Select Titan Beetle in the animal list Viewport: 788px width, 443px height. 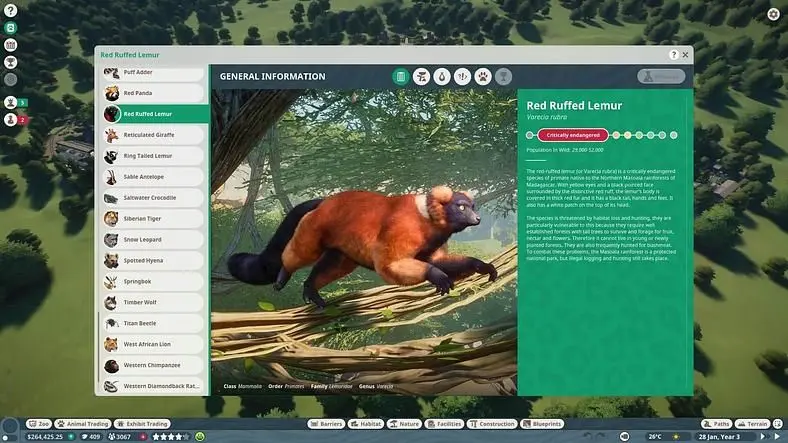point(153,323)
